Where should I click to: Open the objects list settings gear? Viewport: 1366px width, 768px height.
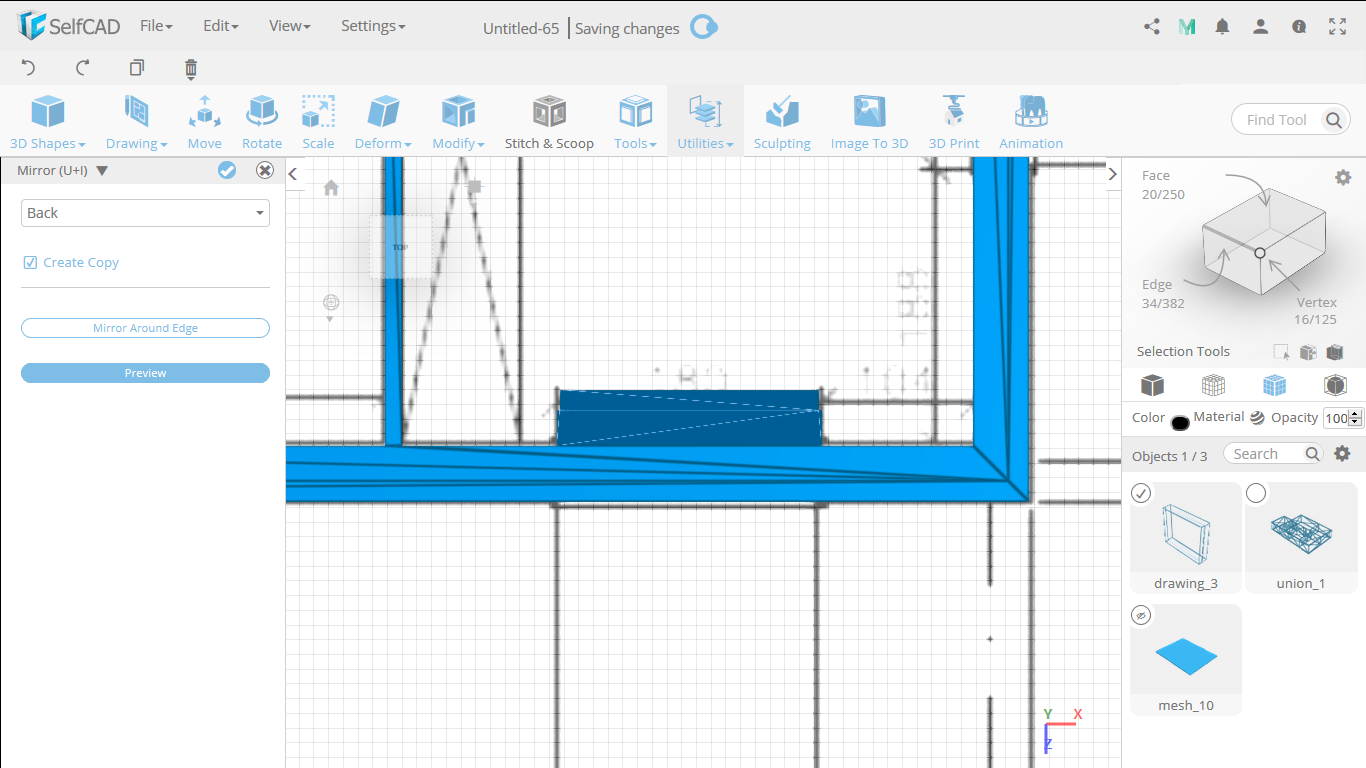coord(1342,454)
